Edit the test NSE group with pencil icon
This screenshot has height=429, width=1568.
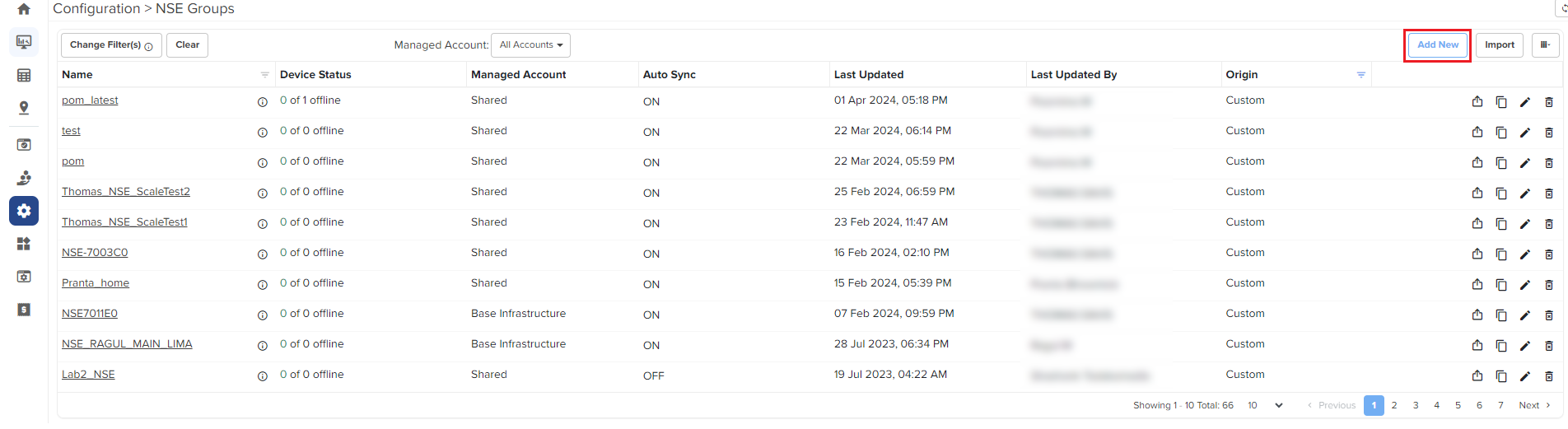(x=1524, y=133)
